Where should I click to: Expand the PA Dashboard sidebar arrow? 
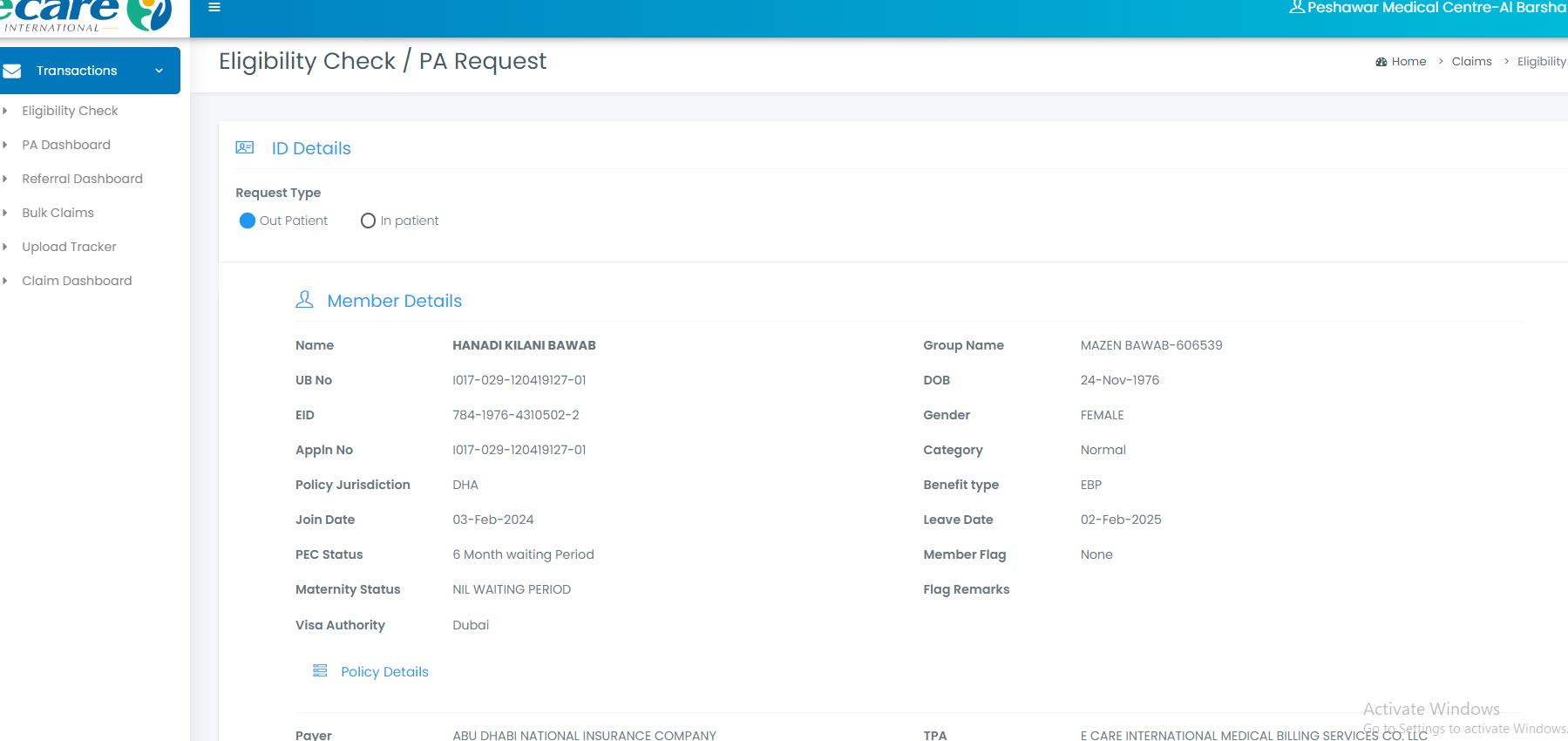point(5,145)
